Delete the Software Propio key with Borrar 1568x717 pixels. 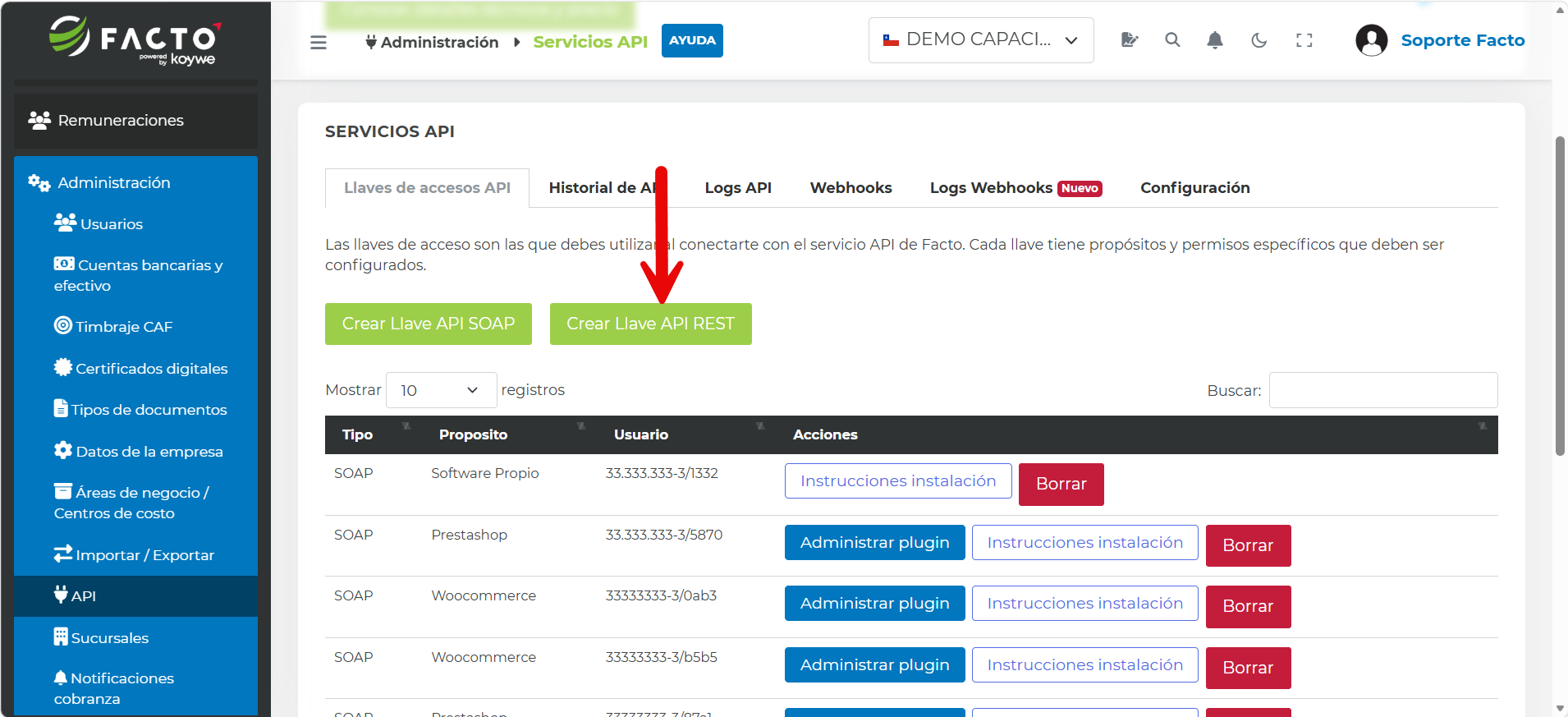click(1061, 484)
